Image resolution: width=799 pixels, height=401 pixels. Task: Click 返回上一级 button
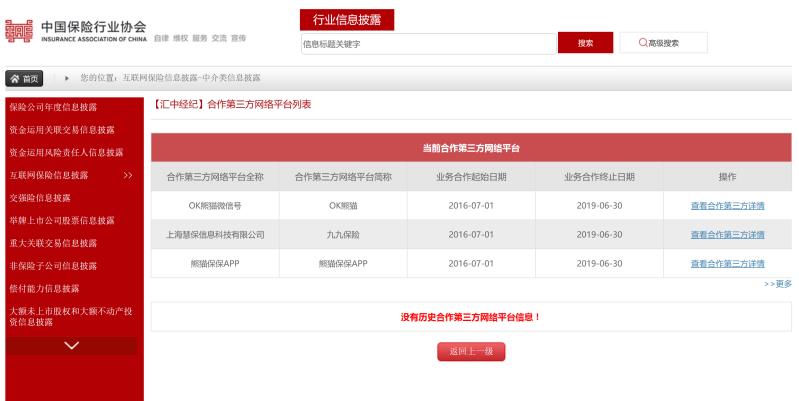[471, 352]
